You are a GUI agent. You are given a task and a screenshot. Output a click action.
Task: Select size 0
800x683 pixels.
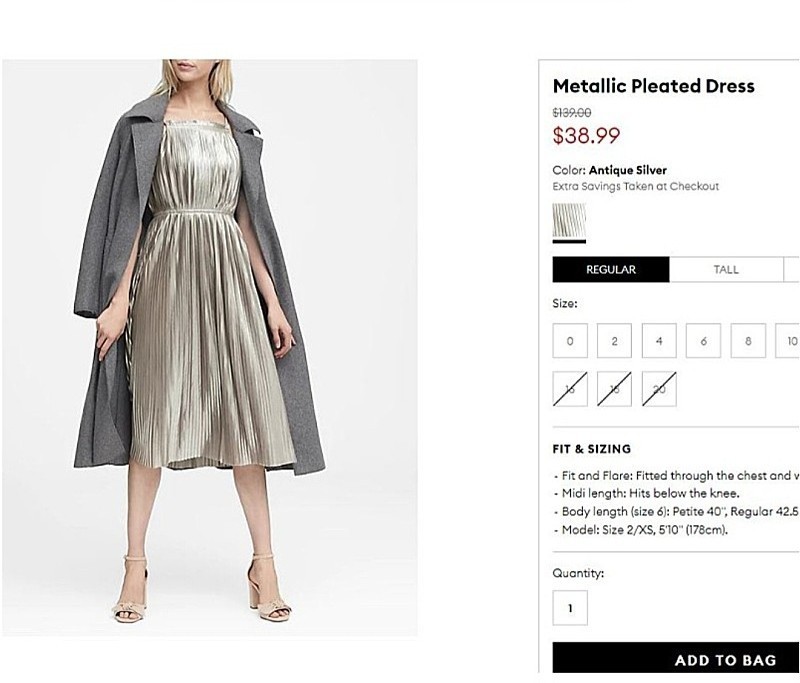coord(570,341)
